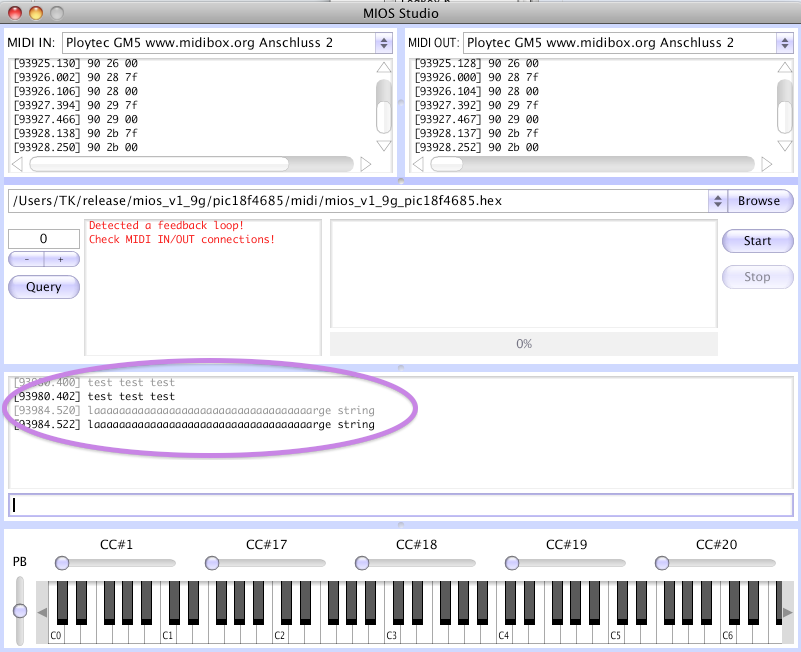The width and height of the screenshot is (801, 652).
Task: Click the device ID field showing 0
Action: click(x=44, y=239)
